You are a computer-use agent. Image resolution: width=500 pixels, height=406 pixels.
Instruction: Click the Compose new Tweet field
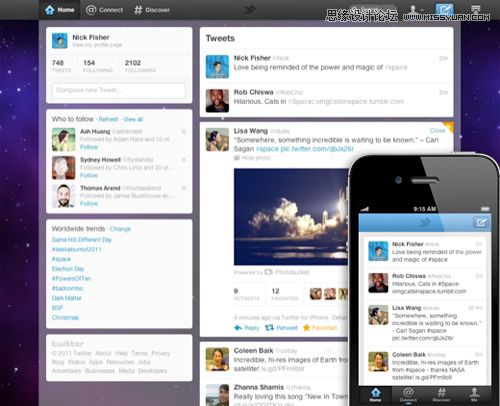119,90
